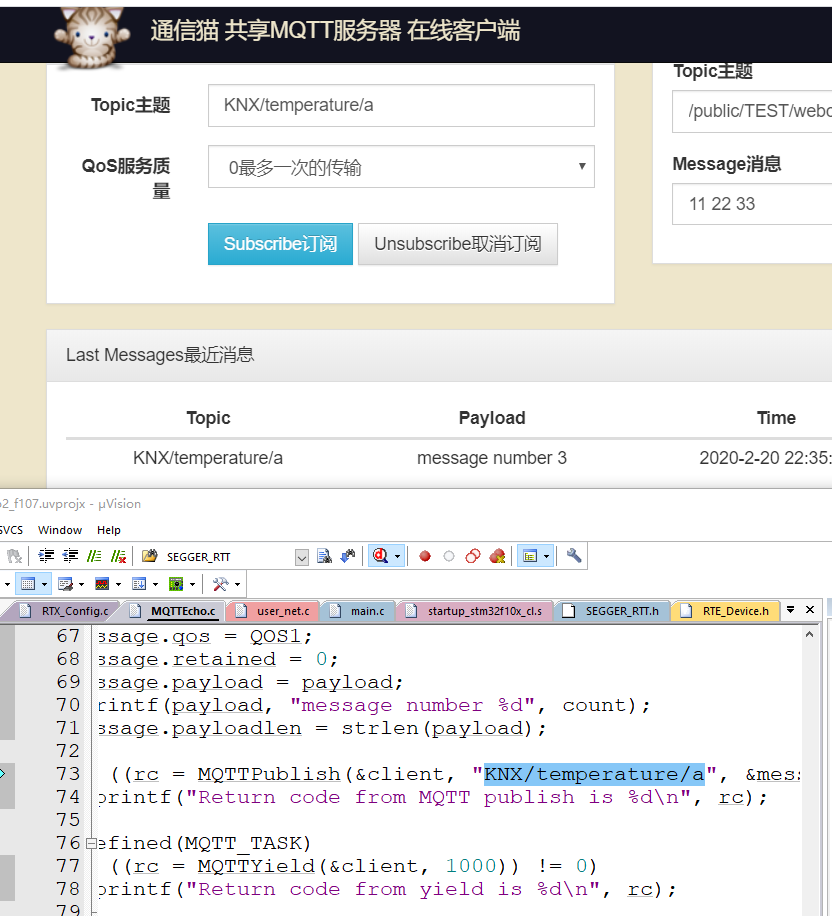Click the uncomment selection icon with red X

[x=119, y=556]
